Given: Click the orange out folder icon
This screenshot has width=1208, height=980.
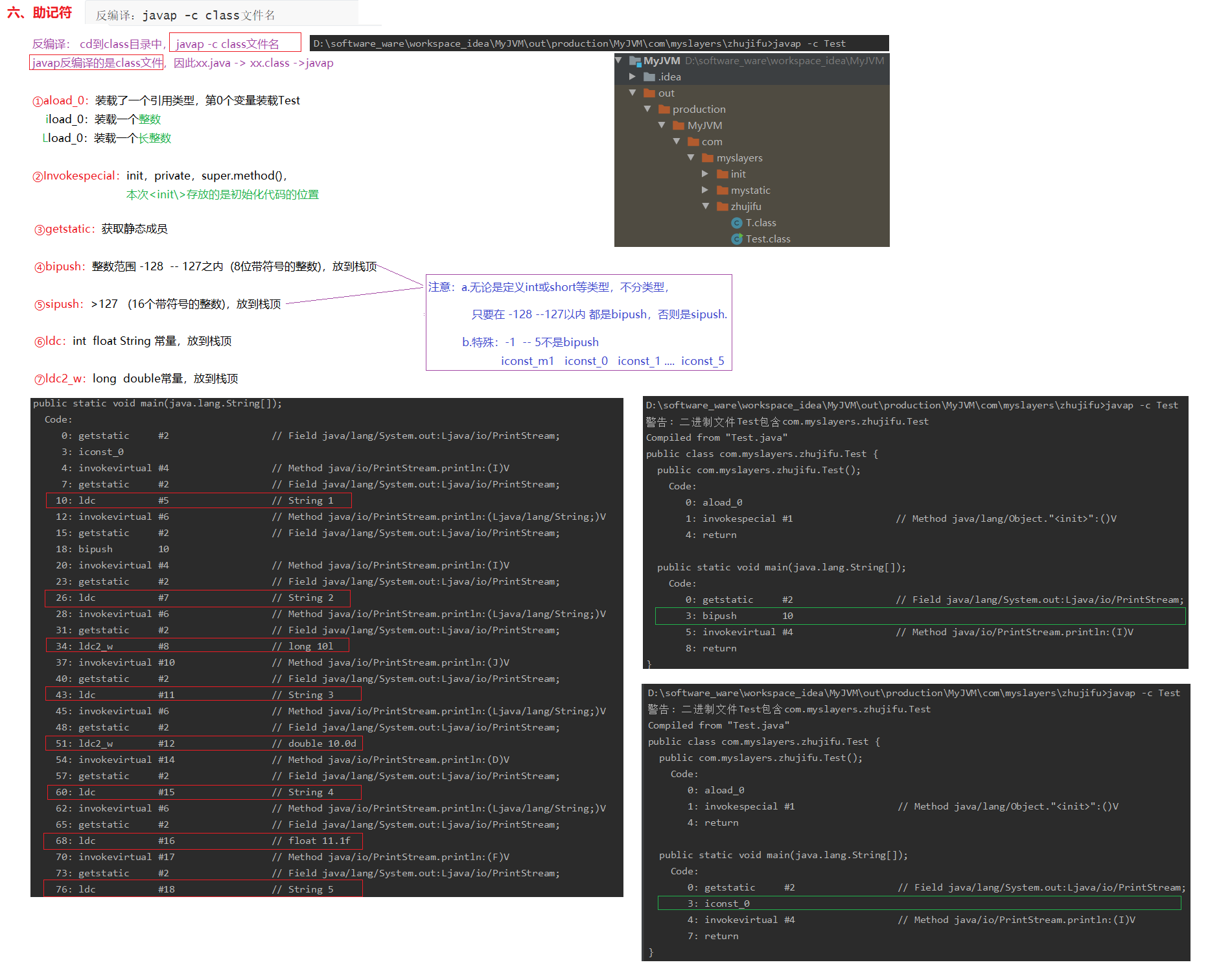Looking at the screenshot, I should 649,93.
